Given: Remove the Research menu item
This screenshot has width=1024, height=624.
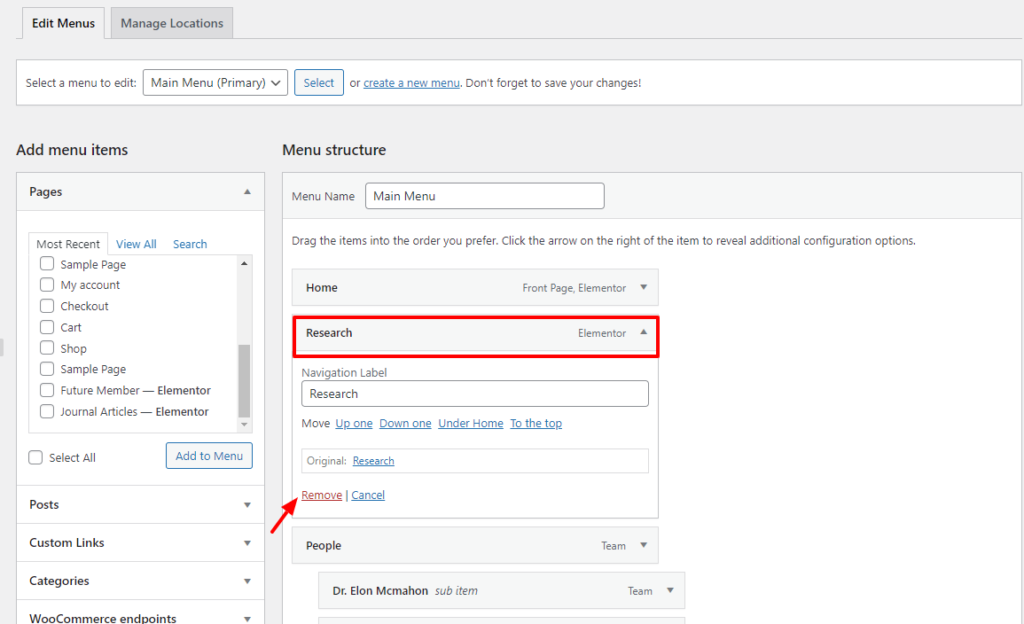Looking at the screenshot, I should click(321, 495).
